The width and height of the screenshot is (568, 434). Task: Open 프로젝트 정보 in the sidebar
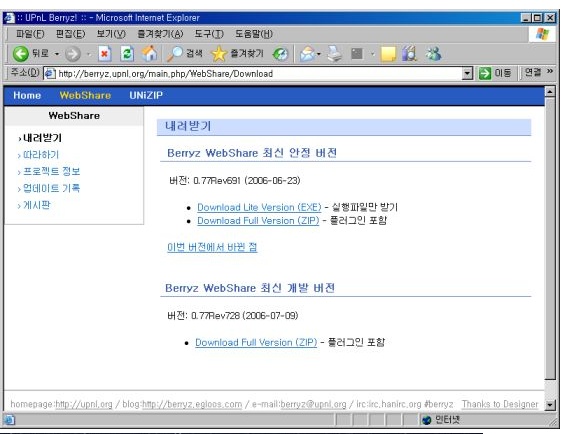[x=51, y=171]
